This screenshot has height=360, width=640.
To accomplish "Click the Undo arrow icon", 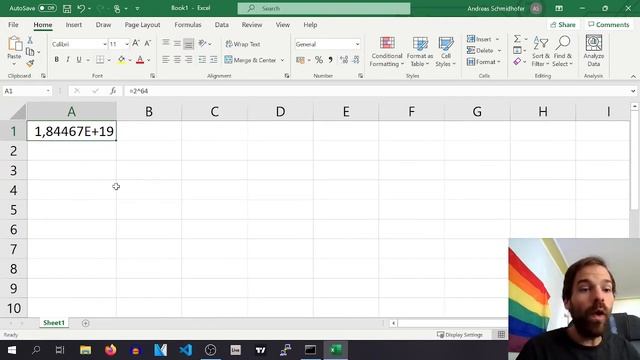I will click(81, 9).
